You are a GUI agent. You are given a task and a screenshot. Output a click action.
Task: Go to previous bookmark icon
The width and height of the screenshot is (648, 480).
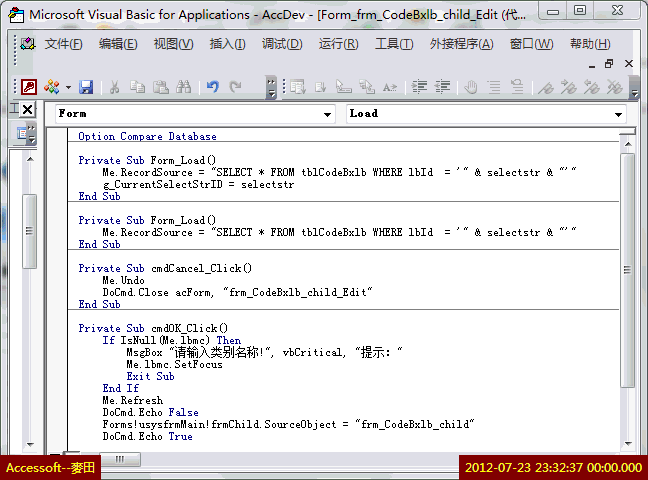pyautogui.click(x=592, y=87)
